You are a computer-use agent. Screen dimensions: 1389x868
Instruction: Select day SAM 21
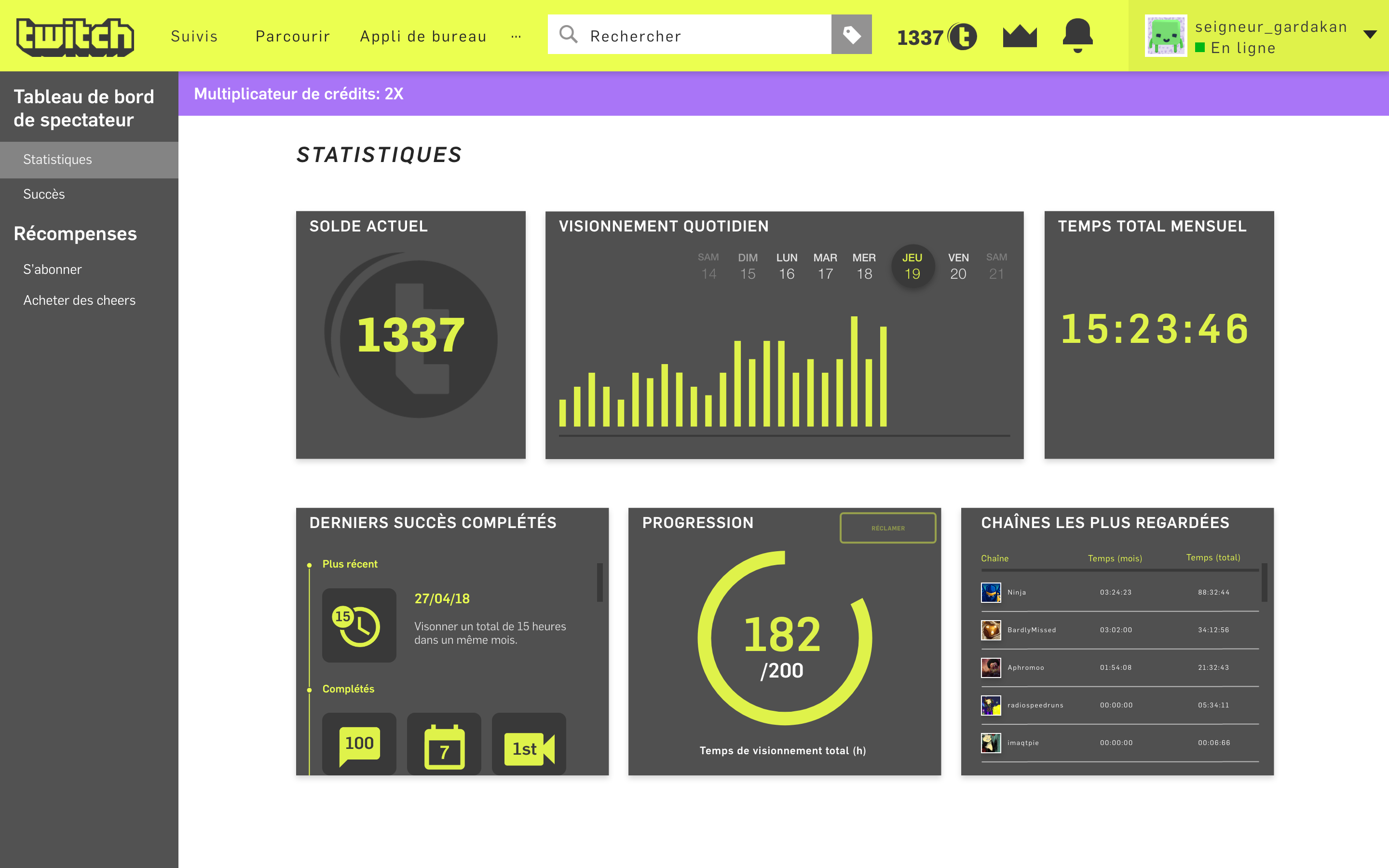(996, 266)
